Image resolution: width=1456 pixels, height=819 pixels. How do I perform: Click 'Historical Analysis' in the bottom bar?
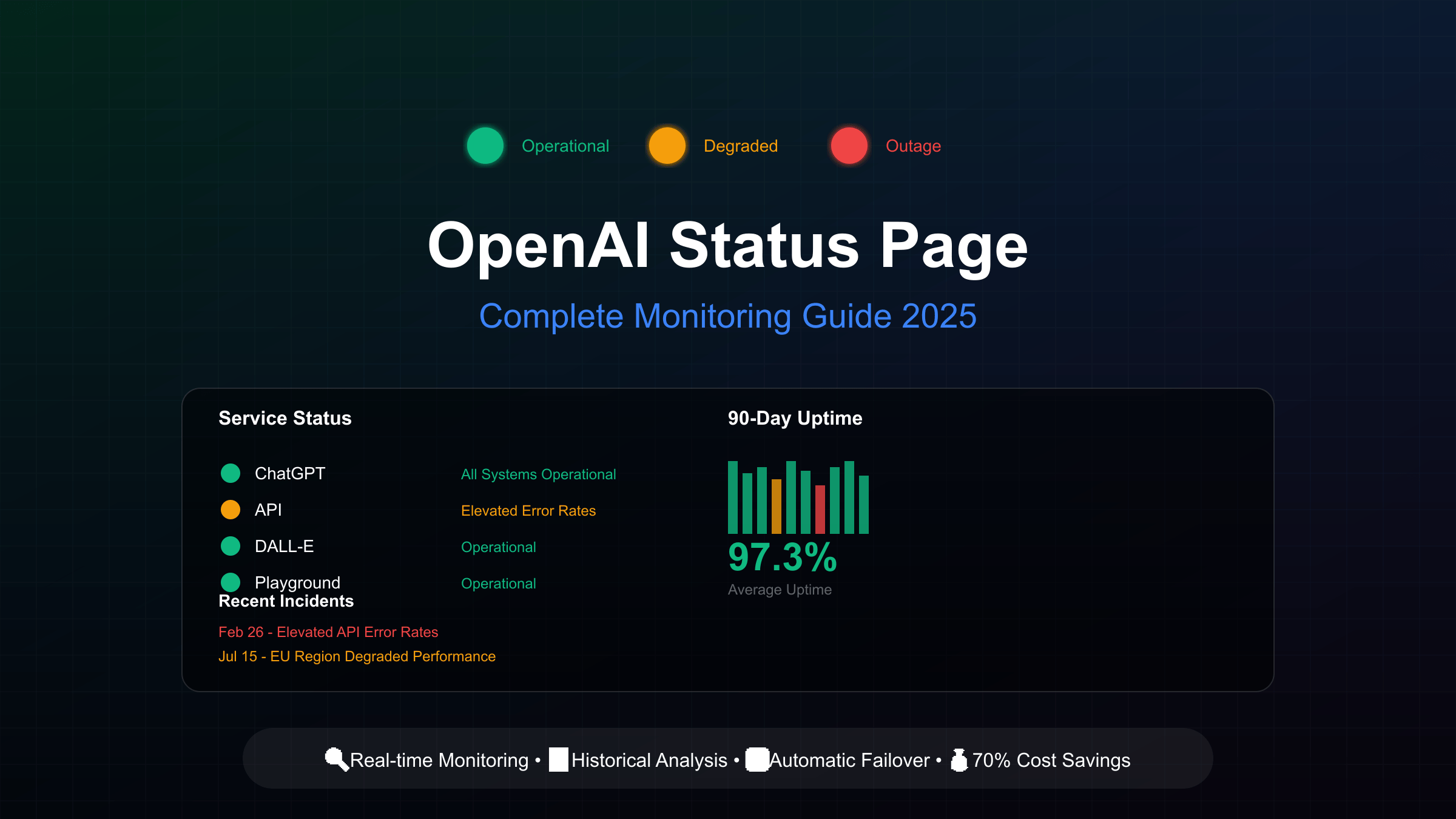[x=649, y=760]
